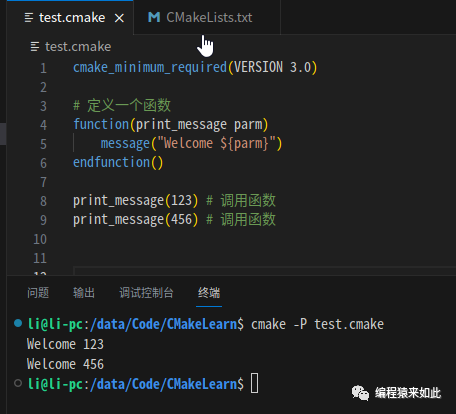This screenshot has height=414, width=456.
Task: Click line number 8 in the gutter
Action: (x=43, y=201)
